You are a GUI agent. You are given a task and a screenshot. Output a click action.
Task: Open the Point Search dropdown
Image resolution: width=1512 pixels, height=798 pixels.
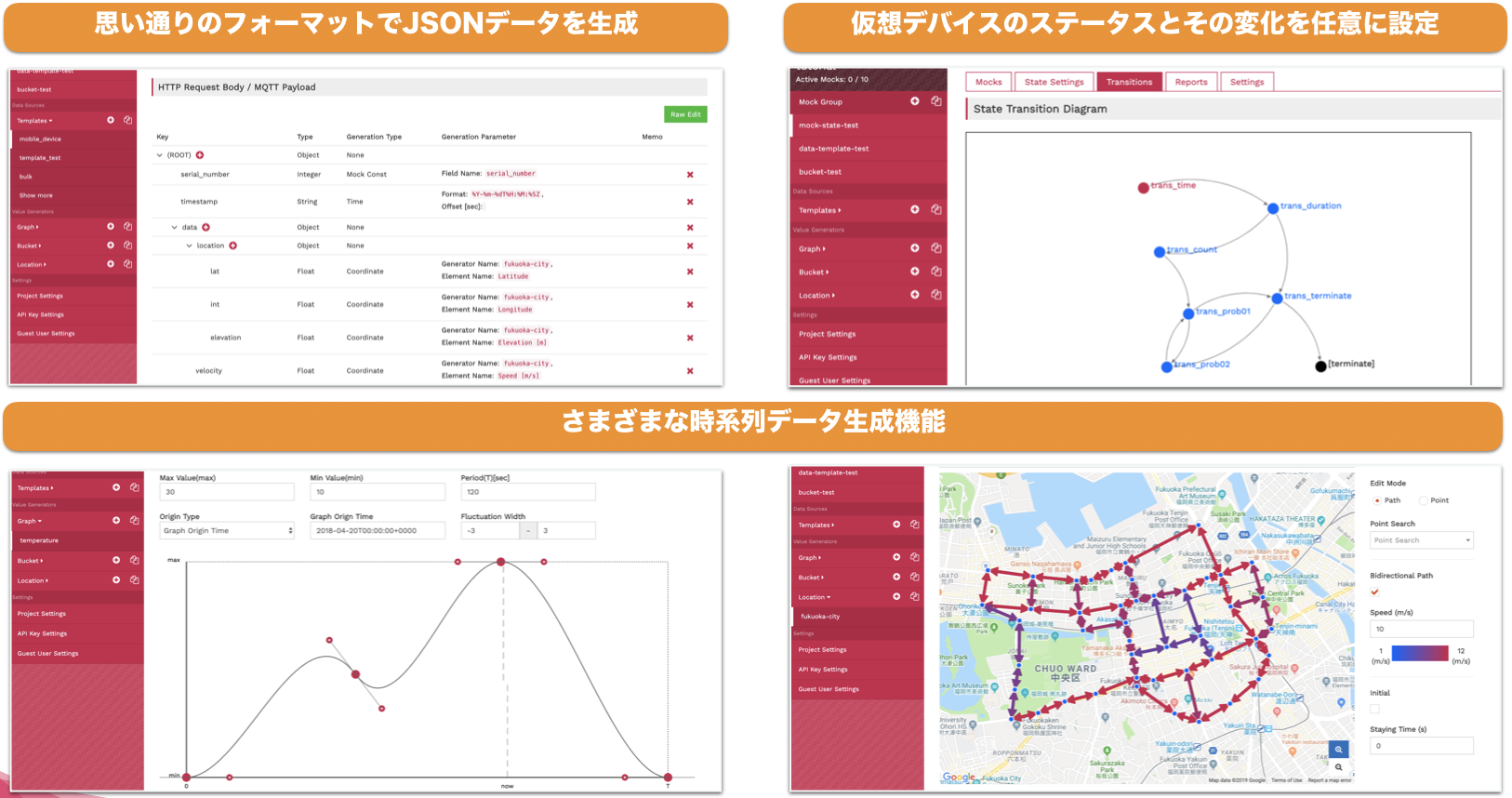pos(1422,540)
